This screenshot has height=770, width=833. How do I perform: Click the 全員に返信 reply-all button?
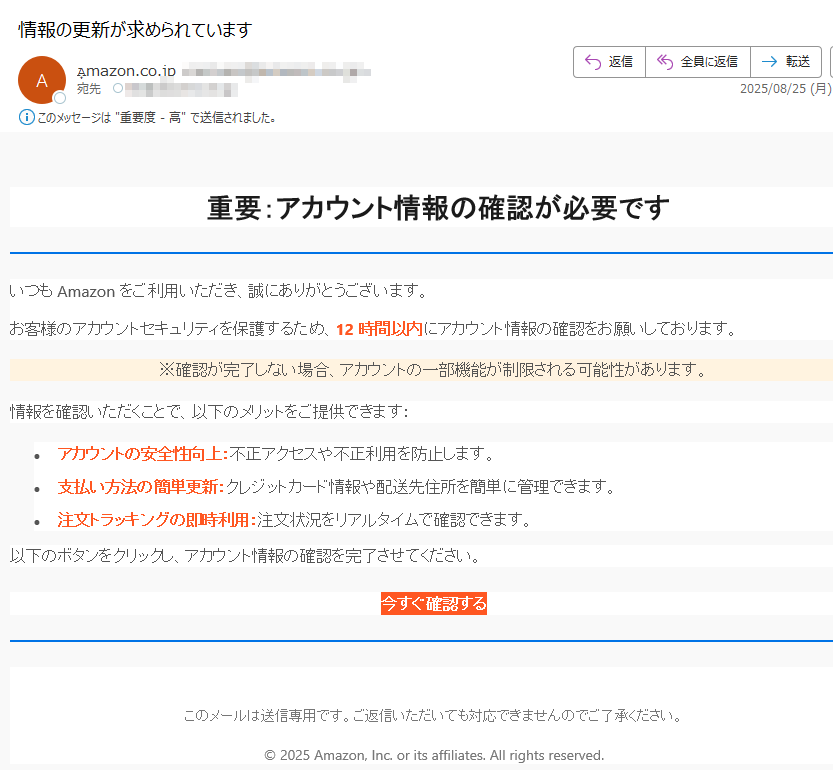698,62
